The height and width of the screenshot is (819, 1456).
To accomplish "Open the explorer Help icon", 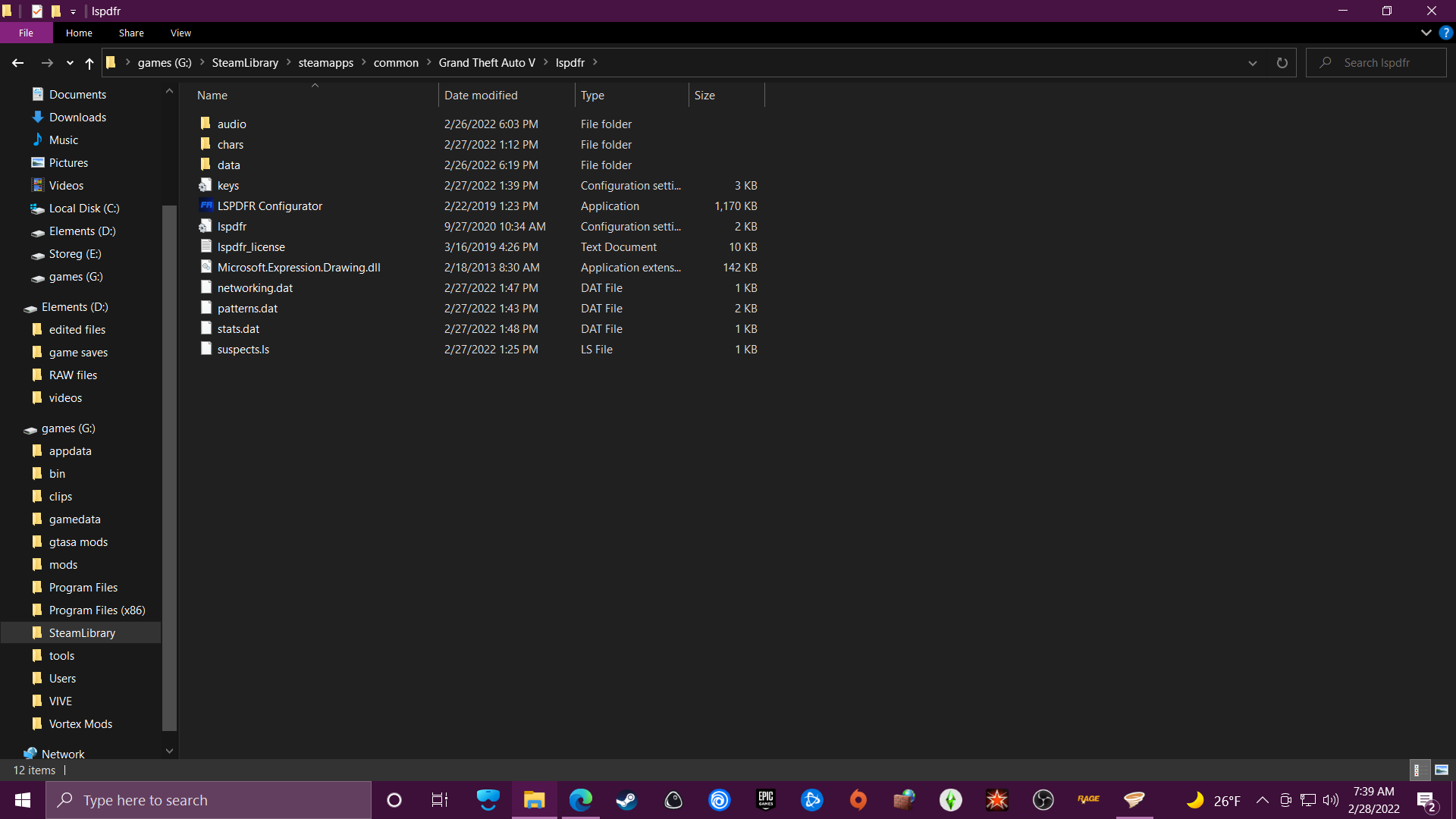I will tap(1445, 33).
